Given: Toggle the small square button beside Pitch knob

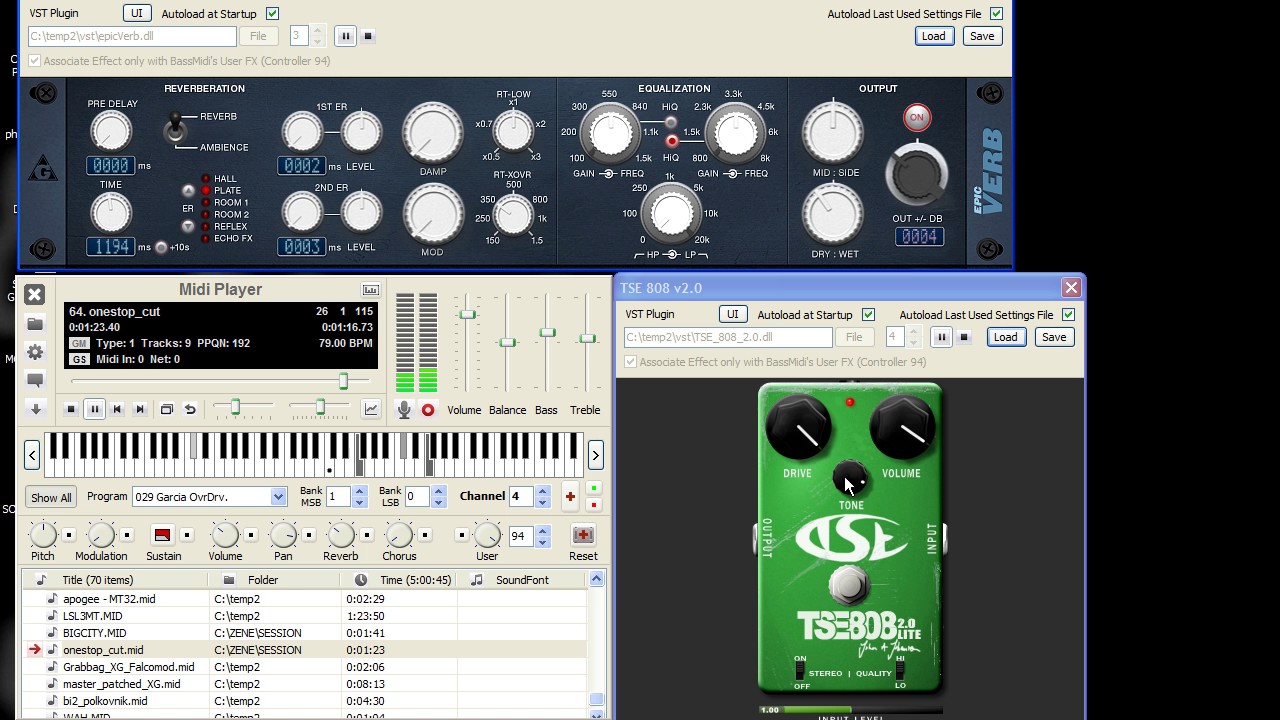Looking at the screenshot, I should point(68,535).
